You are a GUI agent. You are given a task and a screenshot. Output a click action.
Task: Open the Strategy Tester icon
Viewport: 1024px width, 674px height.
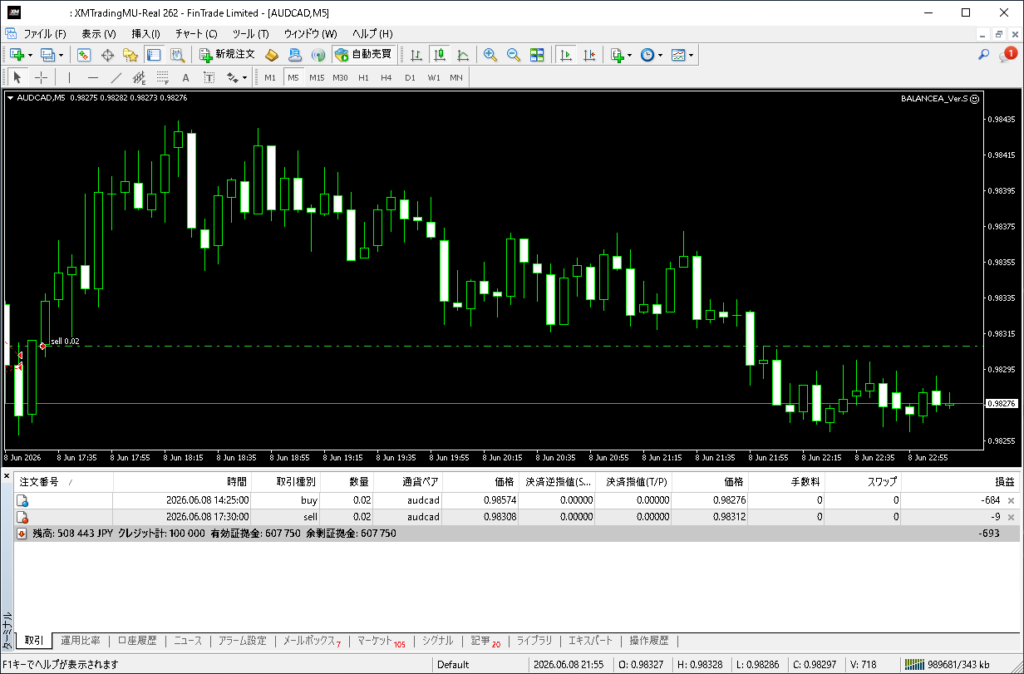pyautogui.click(x=177, y=56)
